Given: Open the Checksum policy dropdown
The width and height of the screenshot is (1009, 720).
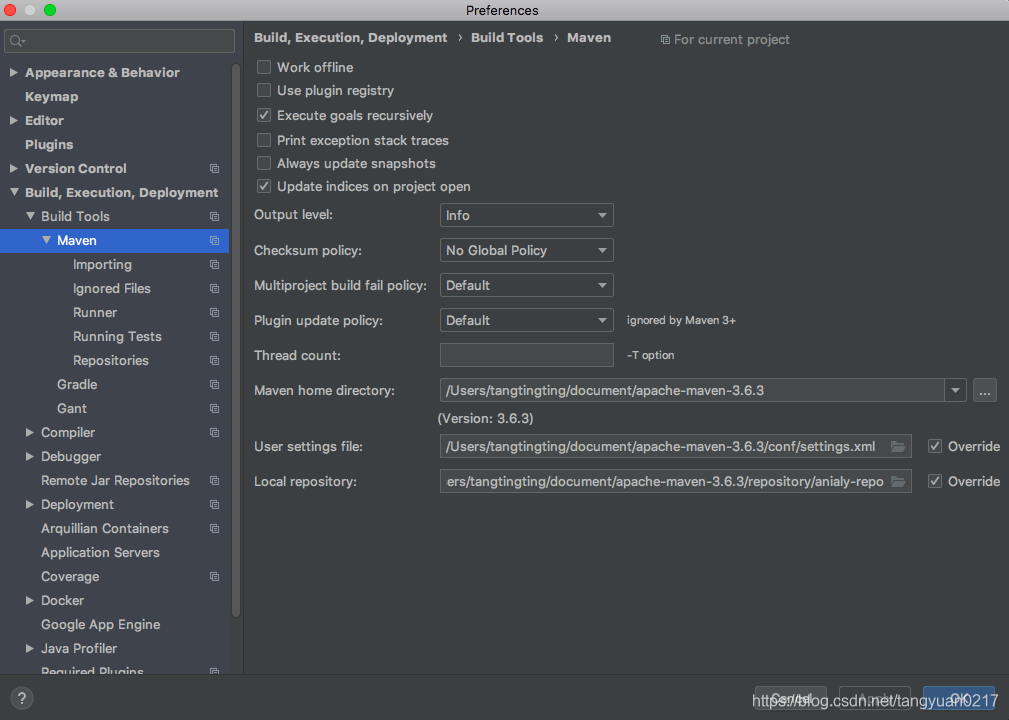Looking at the screenshot, I should [526, 250].
